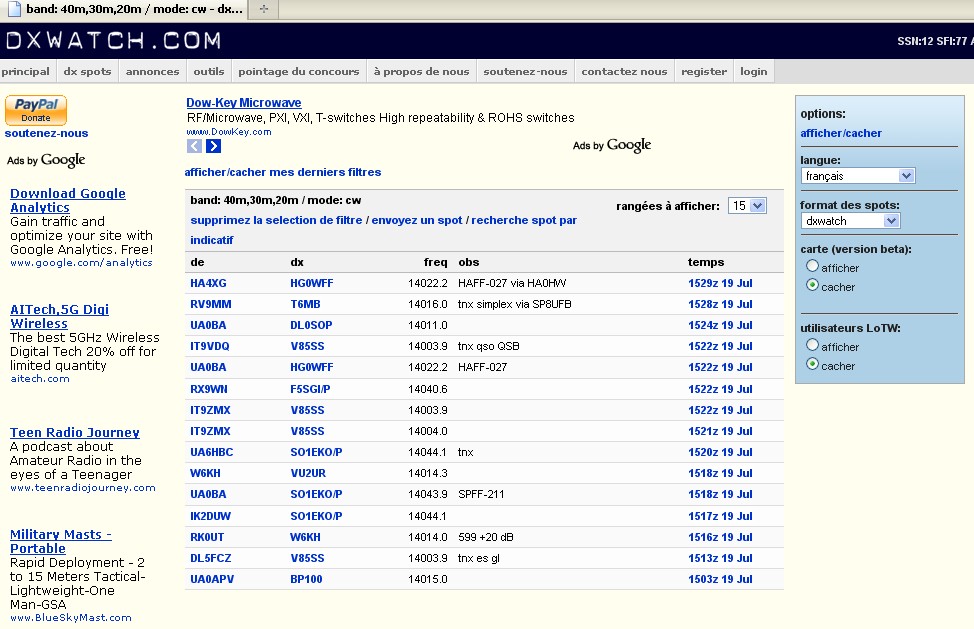
Task: Open the 'principal' menu item
Action: (25, 71)
